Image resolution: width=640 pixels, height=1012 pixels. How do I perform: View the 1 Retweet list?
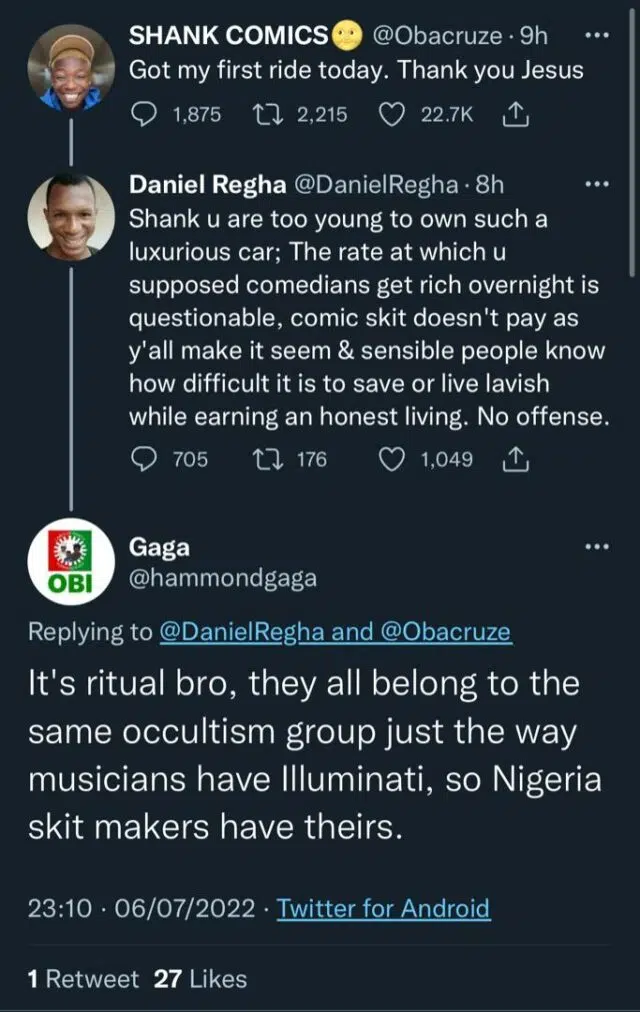(84, 979)
